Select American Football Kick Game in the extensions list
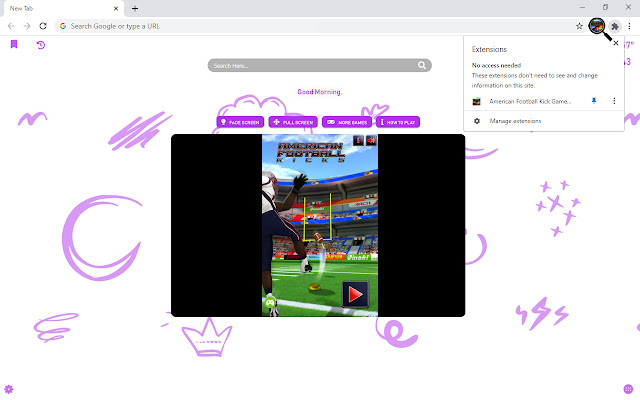 (x=530, y=101)
